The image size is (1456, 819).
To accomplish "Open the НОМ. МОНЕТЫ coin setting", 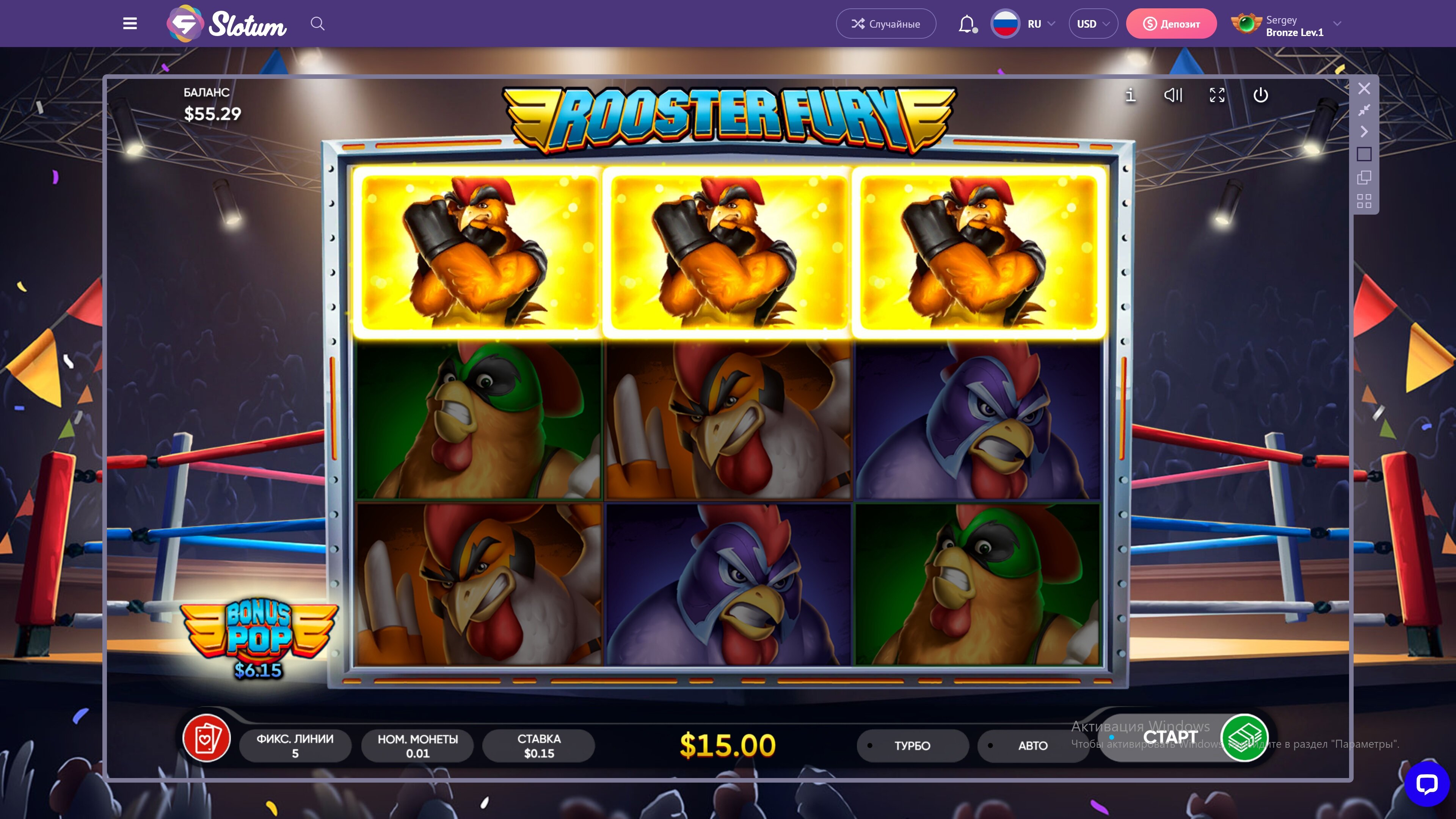I will pyautogui.click(x=418, y=745).
